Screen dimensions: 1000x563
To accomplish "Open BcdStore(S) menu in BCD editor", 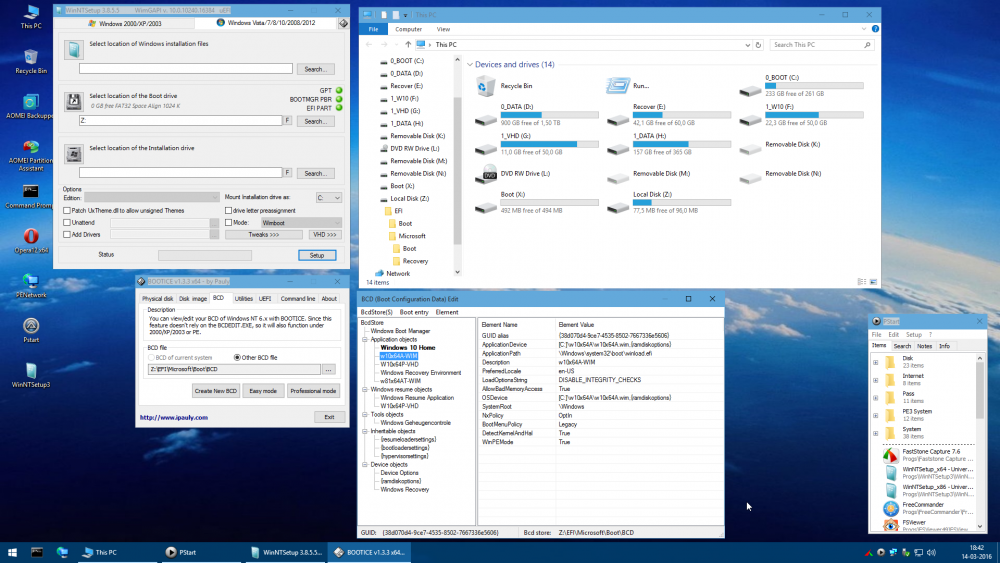I will [376, 312].
